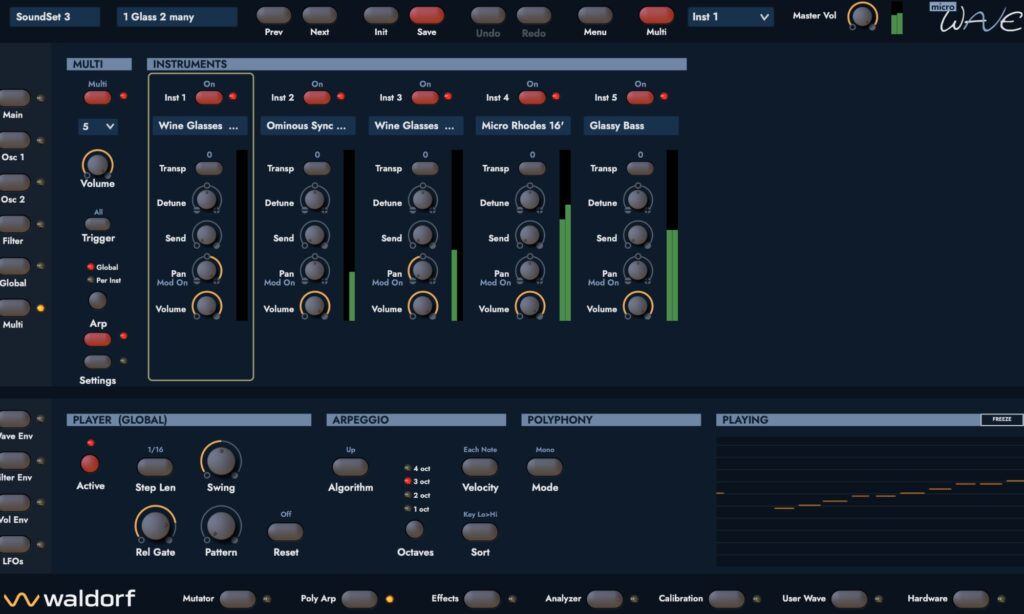1024x614 pixels.
Task: Open the Effects panel button
Action: pos(482,598)
